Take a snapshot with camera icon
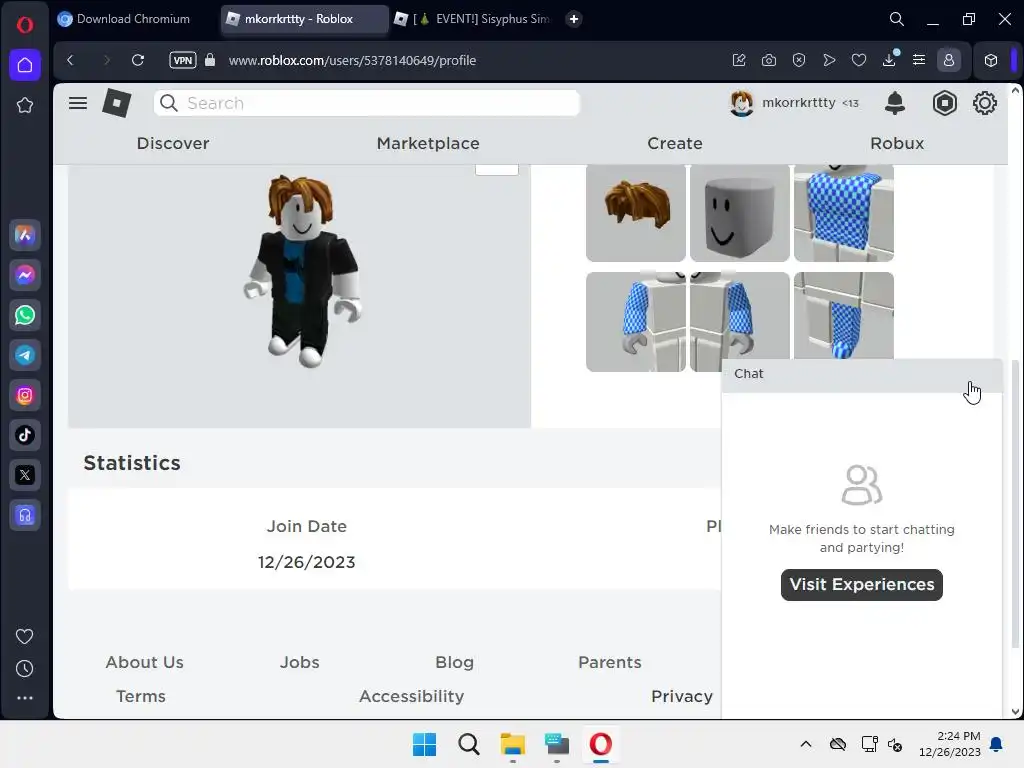 coord(769,60)
